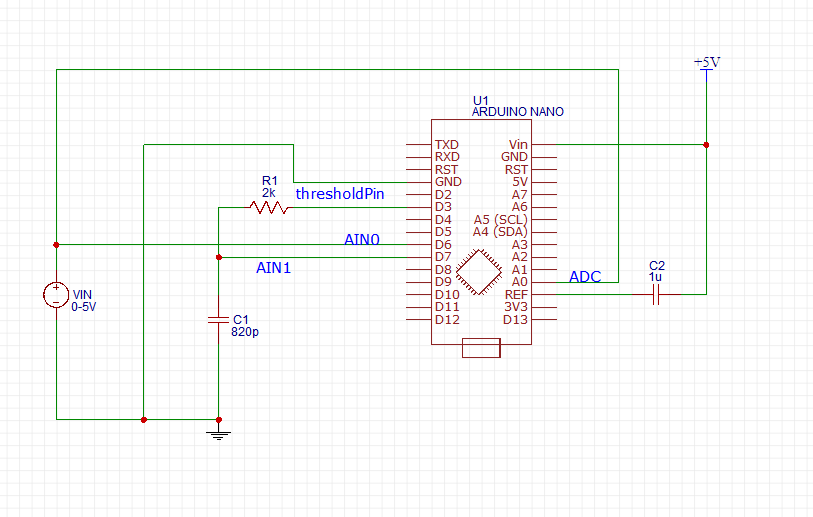This screenshot has height=517, width=813.
Task: Select the D9 pin label
Action: (x=443, y=282)
